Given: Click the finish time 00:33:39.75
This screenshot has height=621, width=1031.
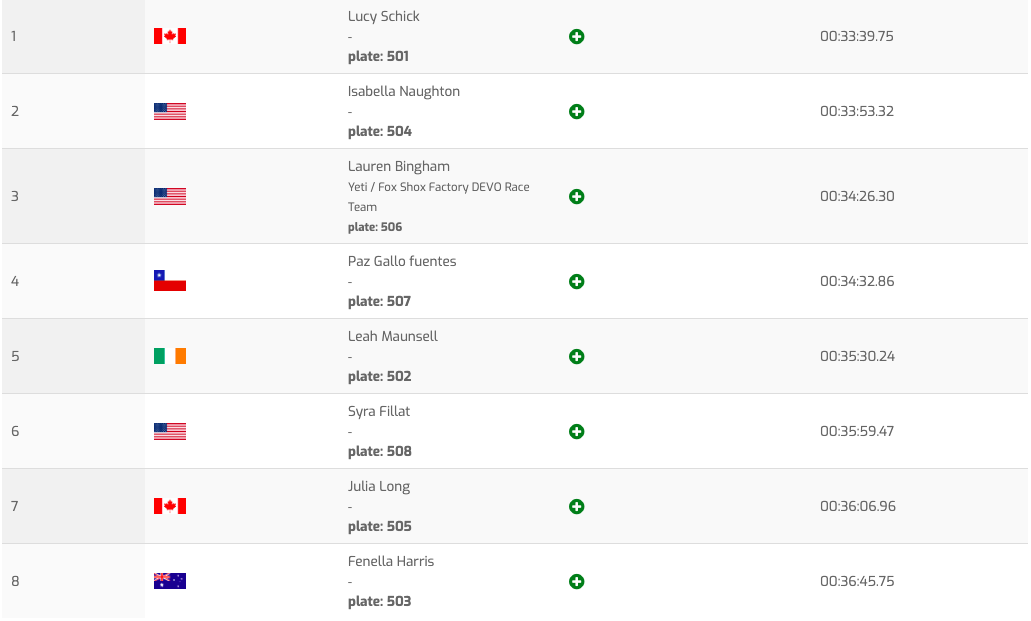Looking at the screenshot, I should pos(856,36).
